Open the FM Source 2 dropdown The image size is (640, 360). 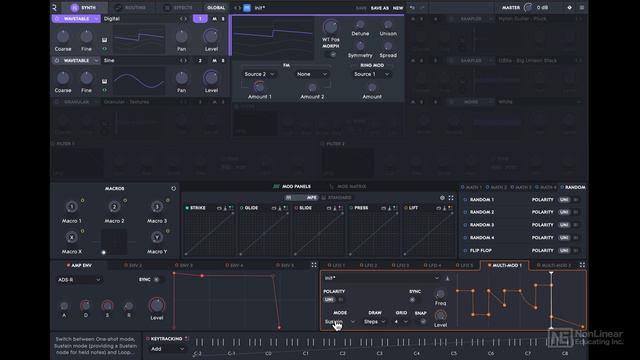point(259,74)
